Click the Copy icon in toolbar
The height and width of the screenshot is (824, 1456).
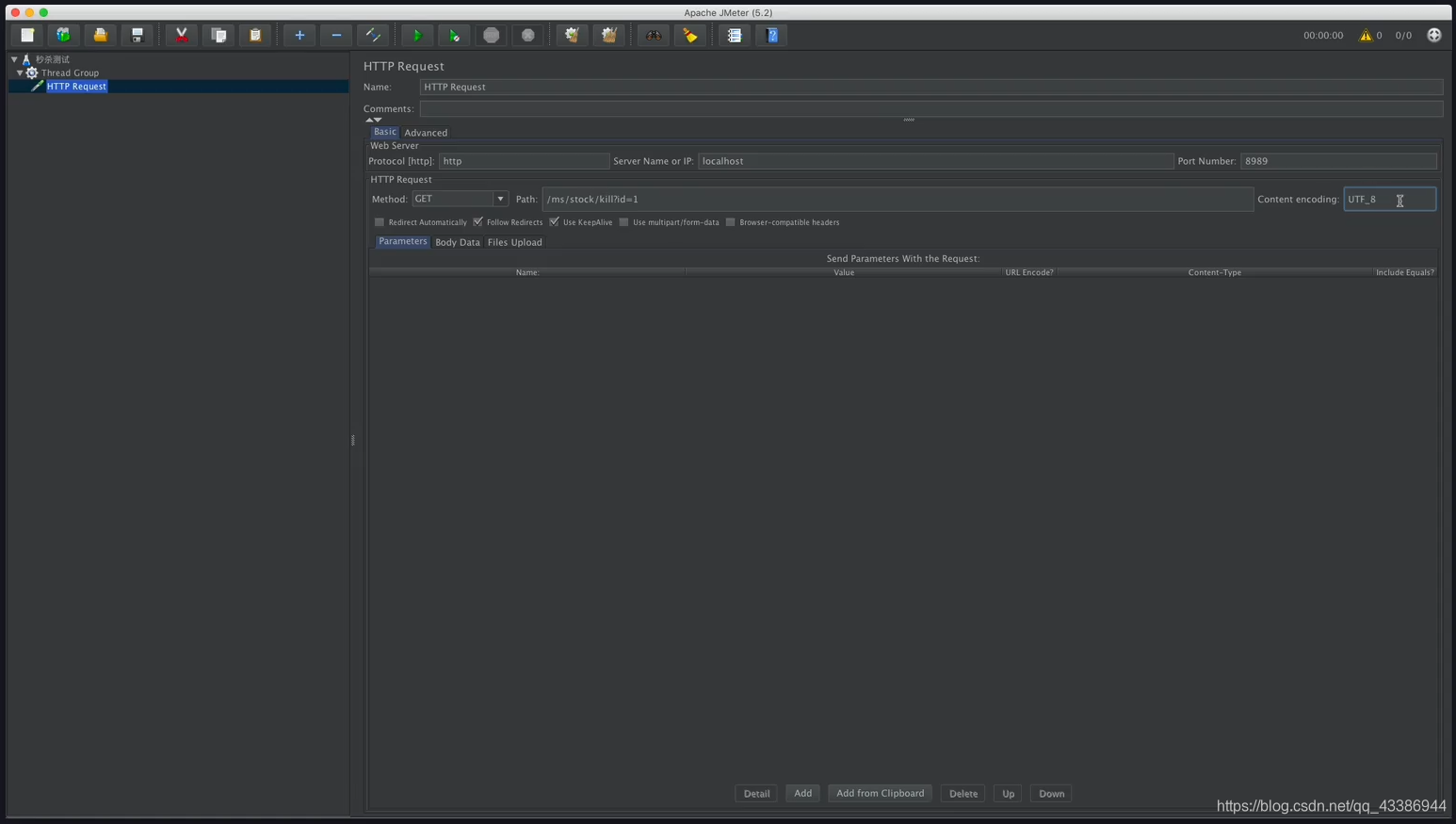click(218, 35)
